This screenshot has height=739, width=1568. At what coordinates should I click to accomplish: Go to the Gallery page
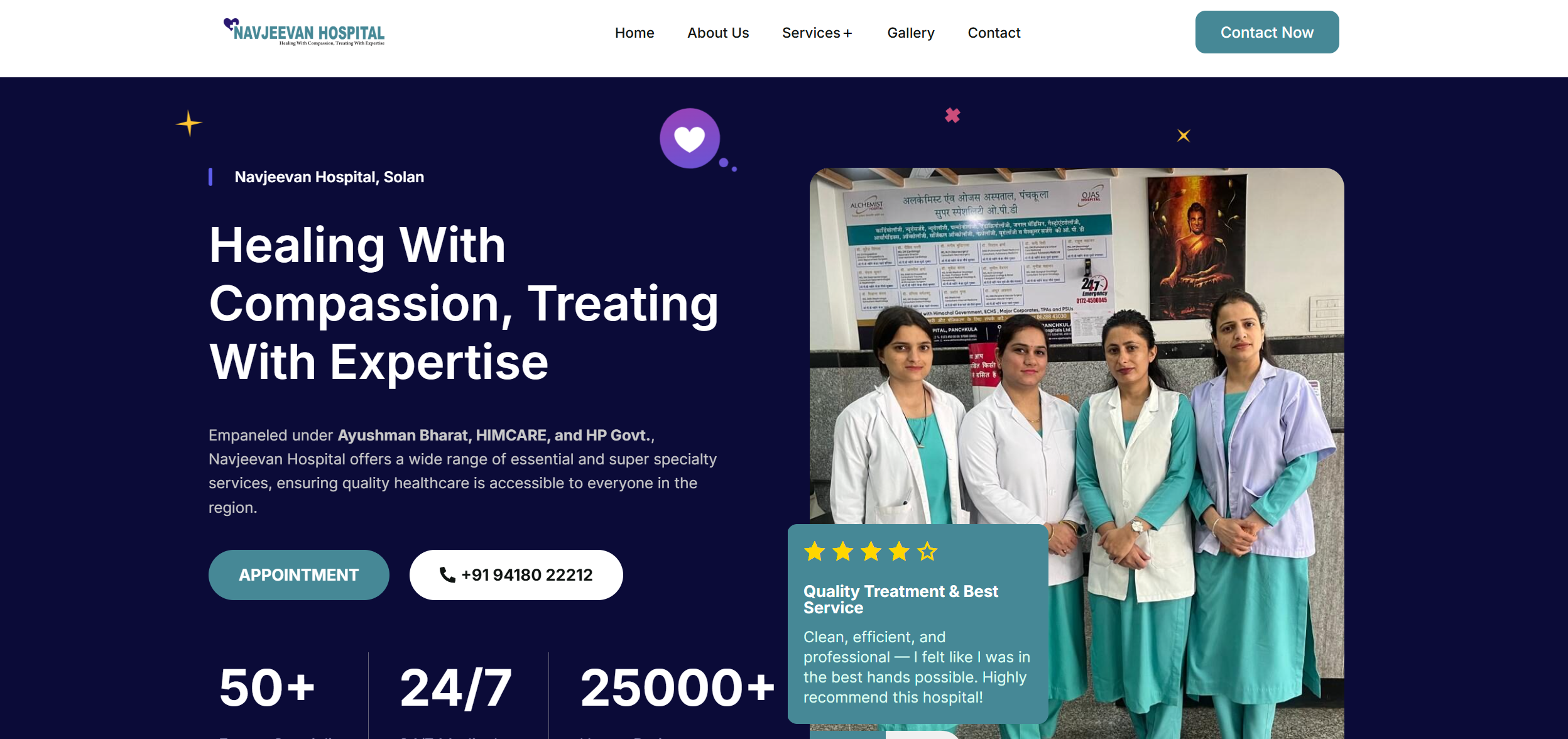click(911, 33)
